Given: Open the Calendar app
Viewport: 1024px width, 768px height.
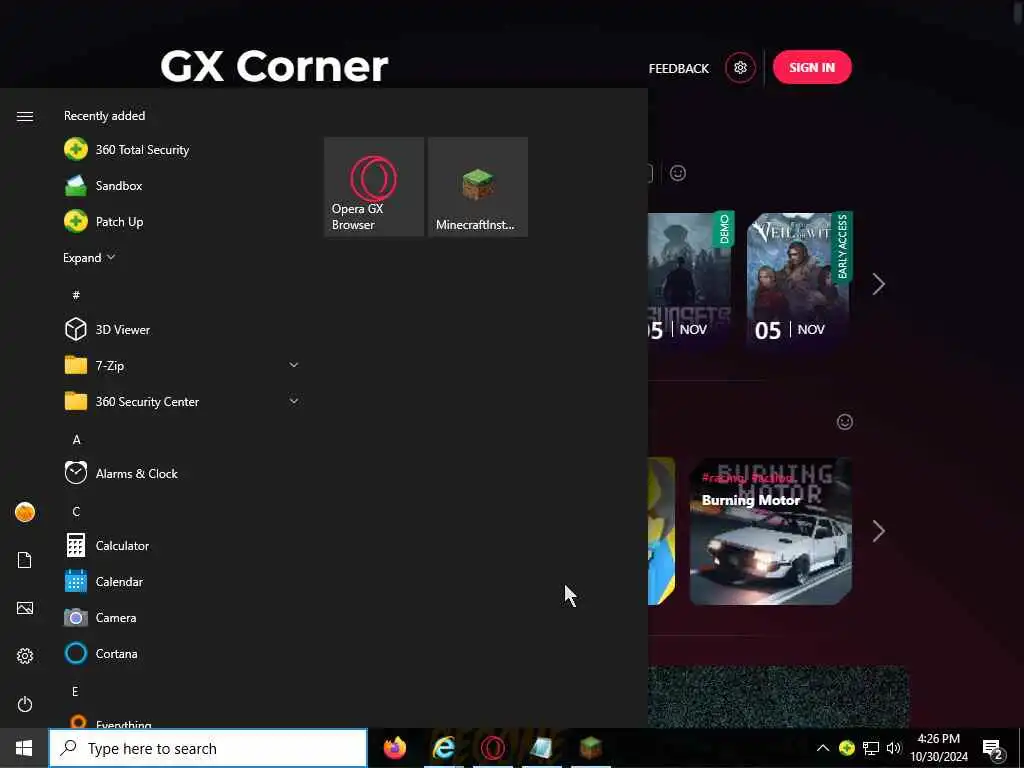Looking at the screenshot, I should click(182, 581).
